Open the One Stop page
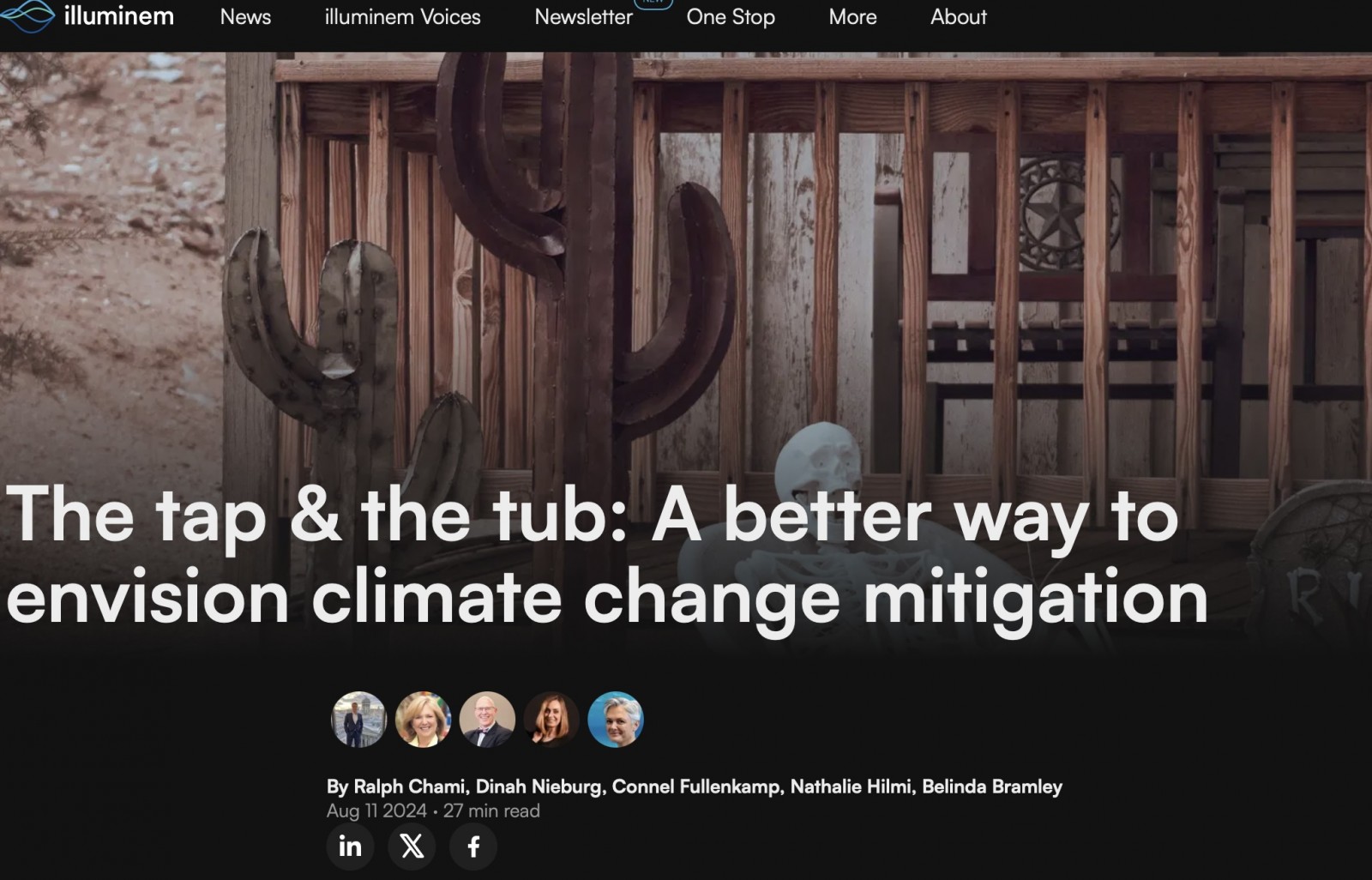Viewport: 1372px width, 880px height. pos(731,16)
